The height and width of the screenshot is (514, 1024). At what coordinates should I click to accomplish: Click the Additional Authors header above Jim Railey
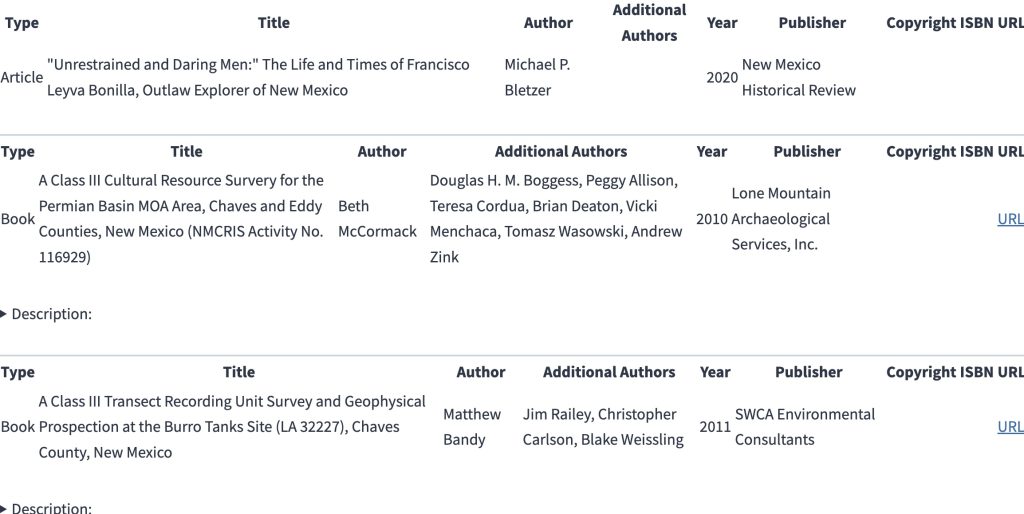pyautogui.click(x=609, y=372)
